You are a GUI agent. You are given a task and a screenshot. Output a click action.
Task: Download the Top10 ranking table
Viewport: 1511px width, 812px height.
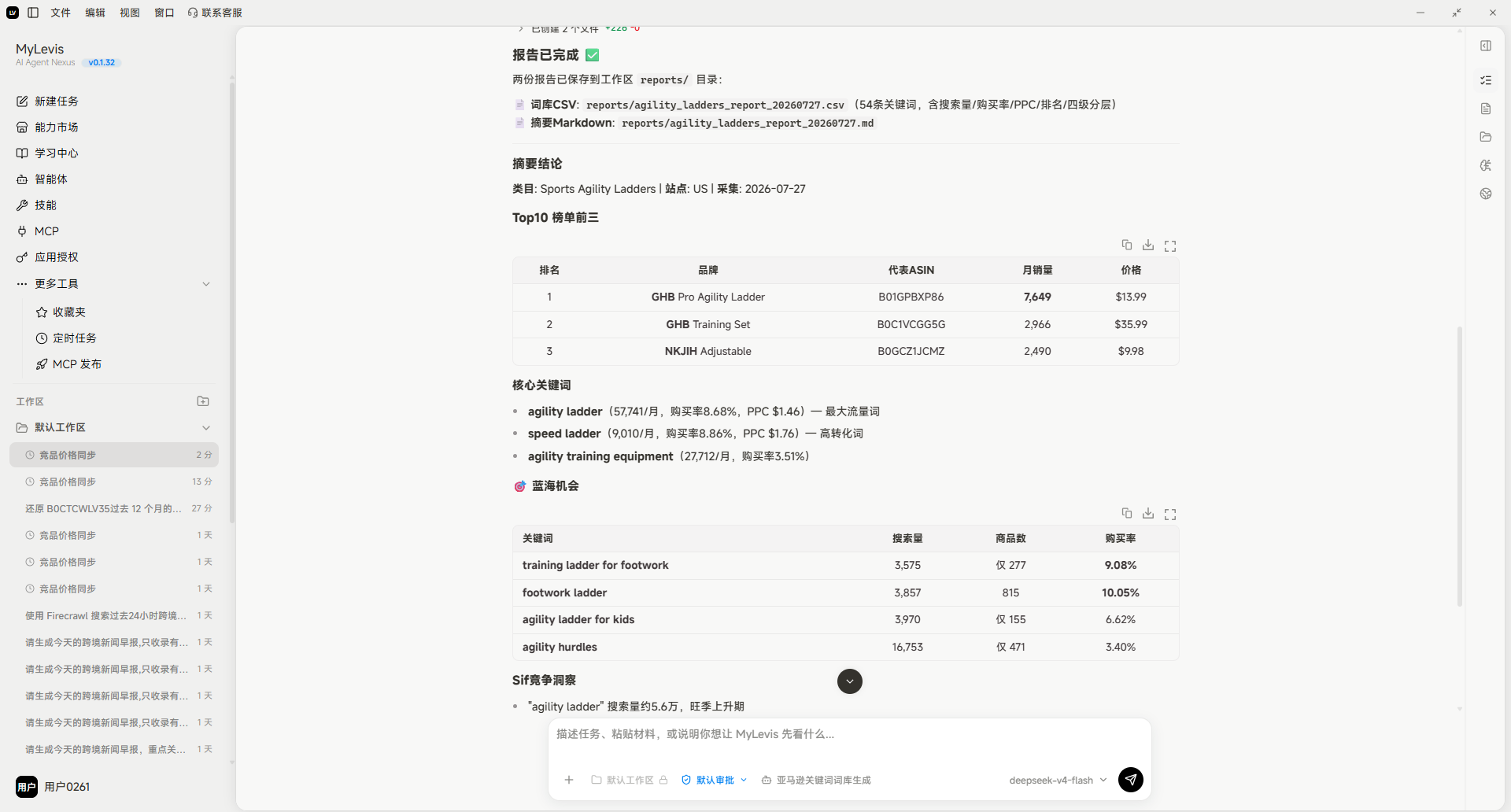[1148, 245]
